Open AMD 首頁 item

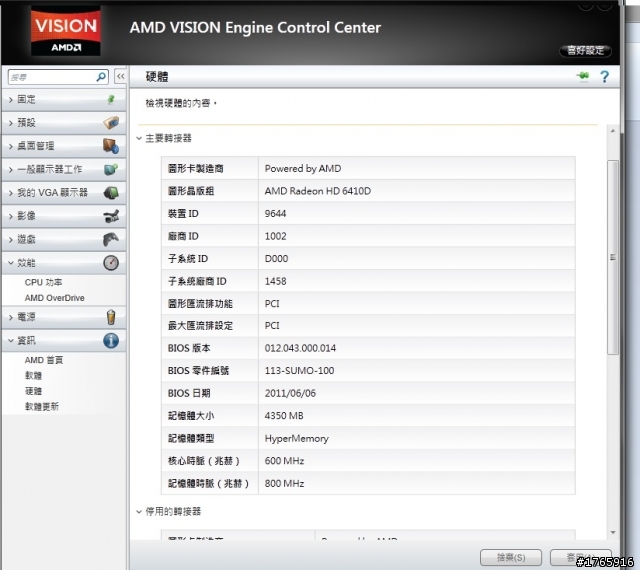pyautogui.click(x=44, y=360)
